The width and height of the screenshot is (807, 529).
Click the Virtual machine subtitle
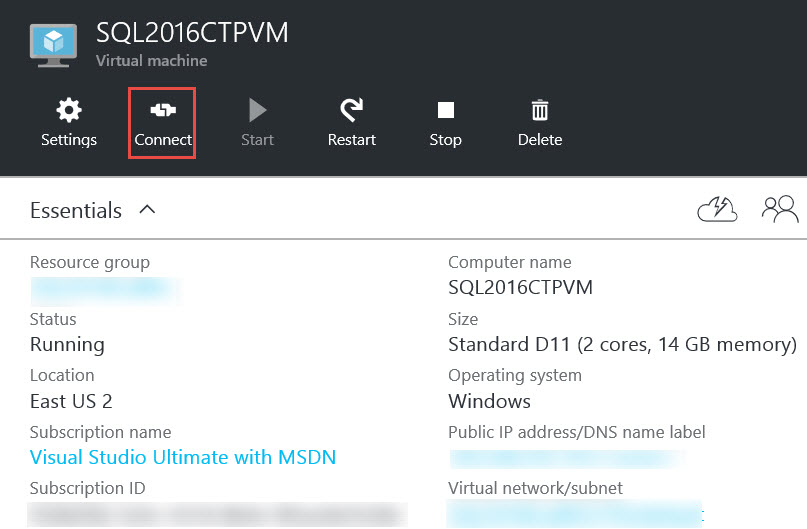pyautogui.click(x=151, y=61)
